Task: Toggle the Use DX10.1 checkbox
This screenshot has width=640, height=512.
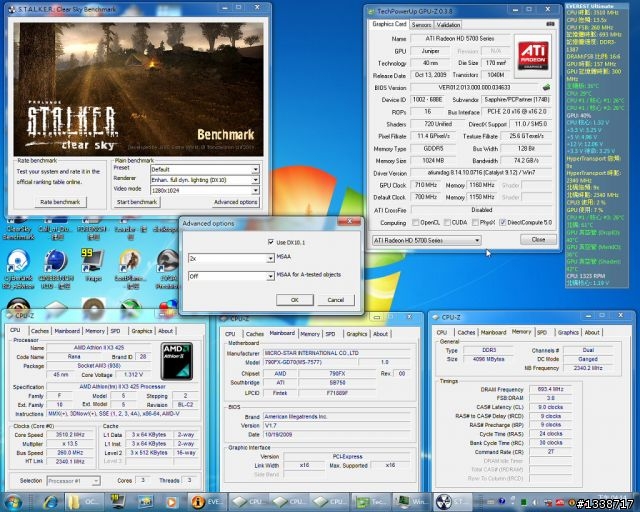Action: (x=269, y=241)
